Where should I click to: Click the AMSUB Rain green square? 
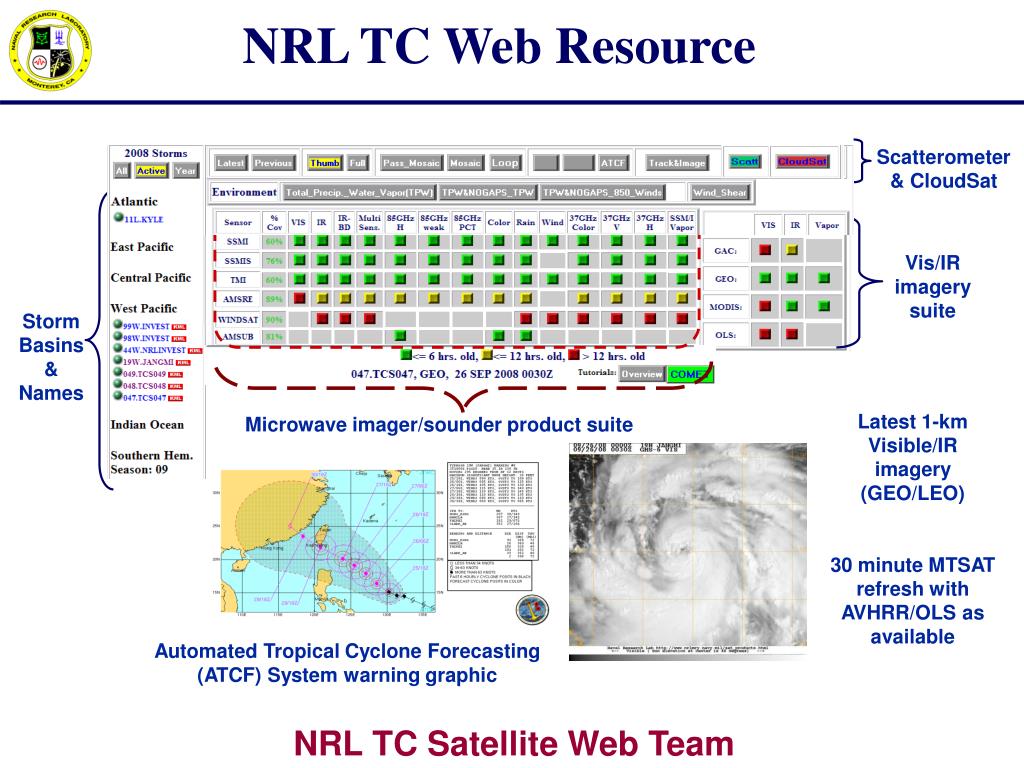pos(526,336)
